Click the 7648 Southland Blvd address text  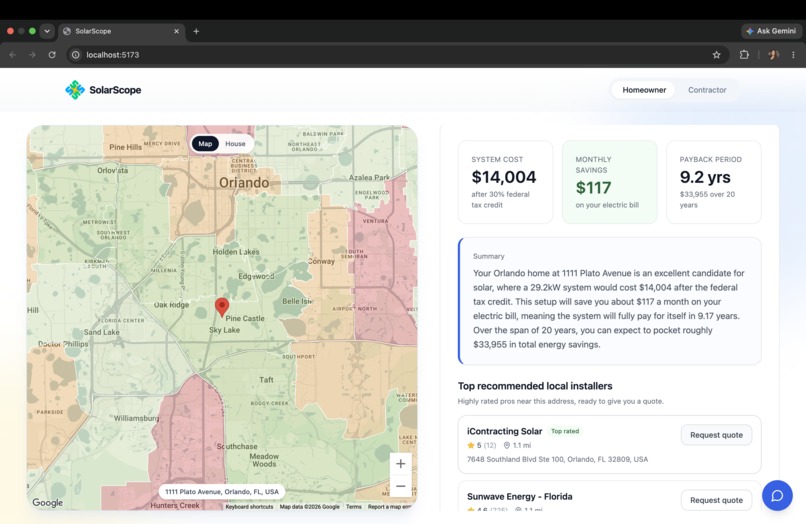click(557, 459)
